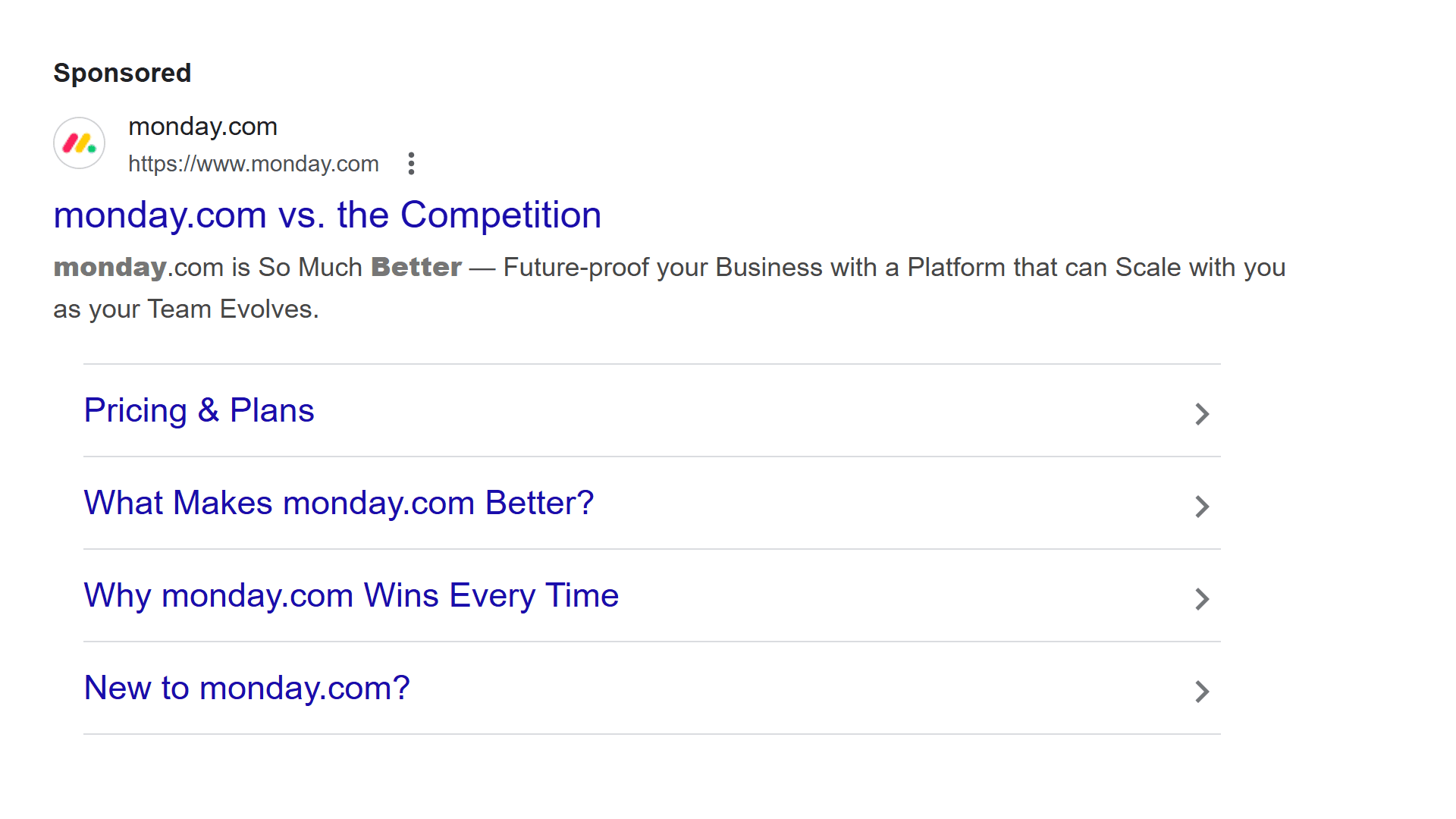This screenshot has height=819, width=1456.
Task: Visit https://www.monday.com from the URL
Action: [253, 164]
